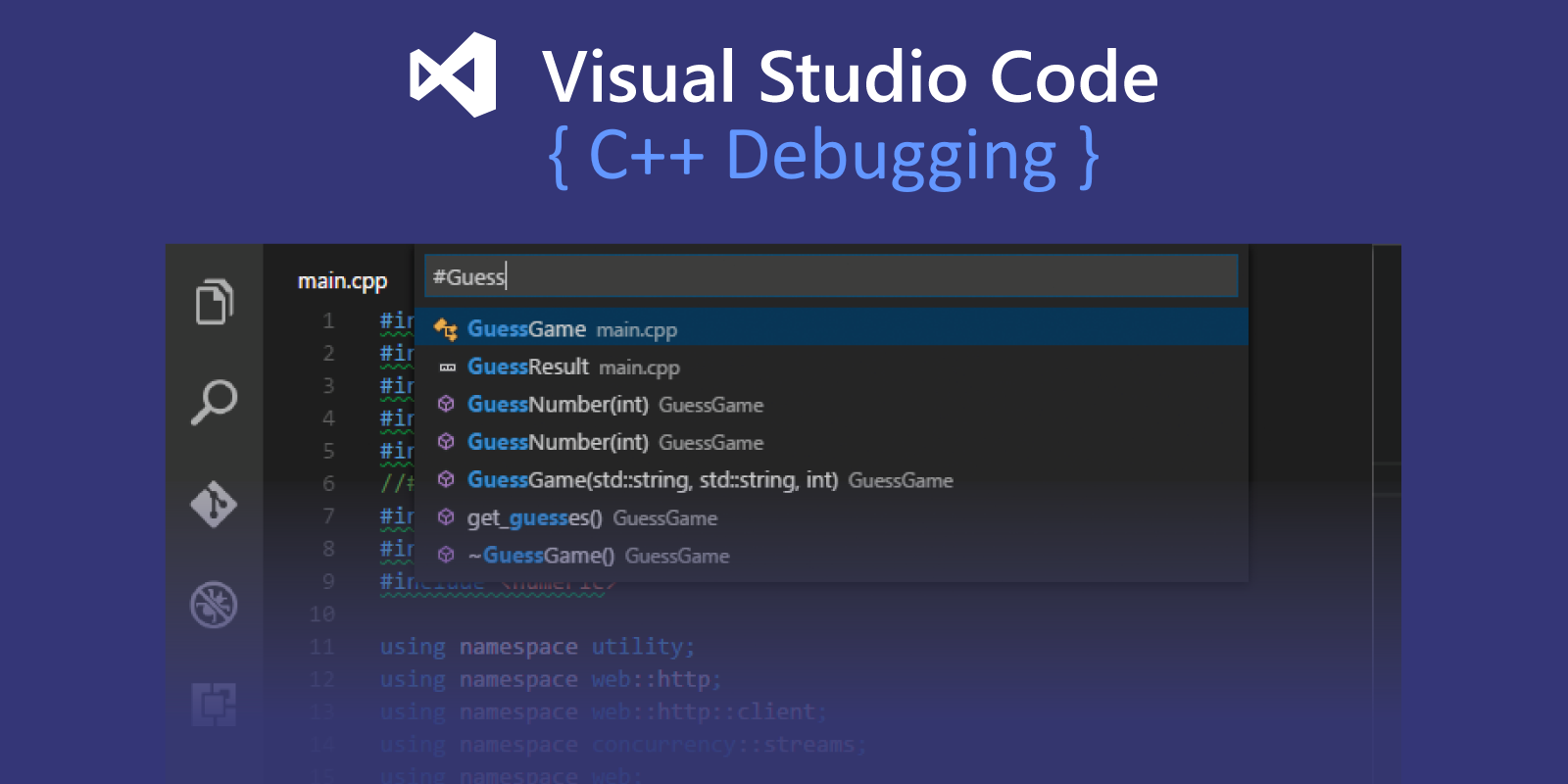Click class icon beside GuessGame main.cpp
Viewport: 1568px width, 784px height.
tap(446, 329)
